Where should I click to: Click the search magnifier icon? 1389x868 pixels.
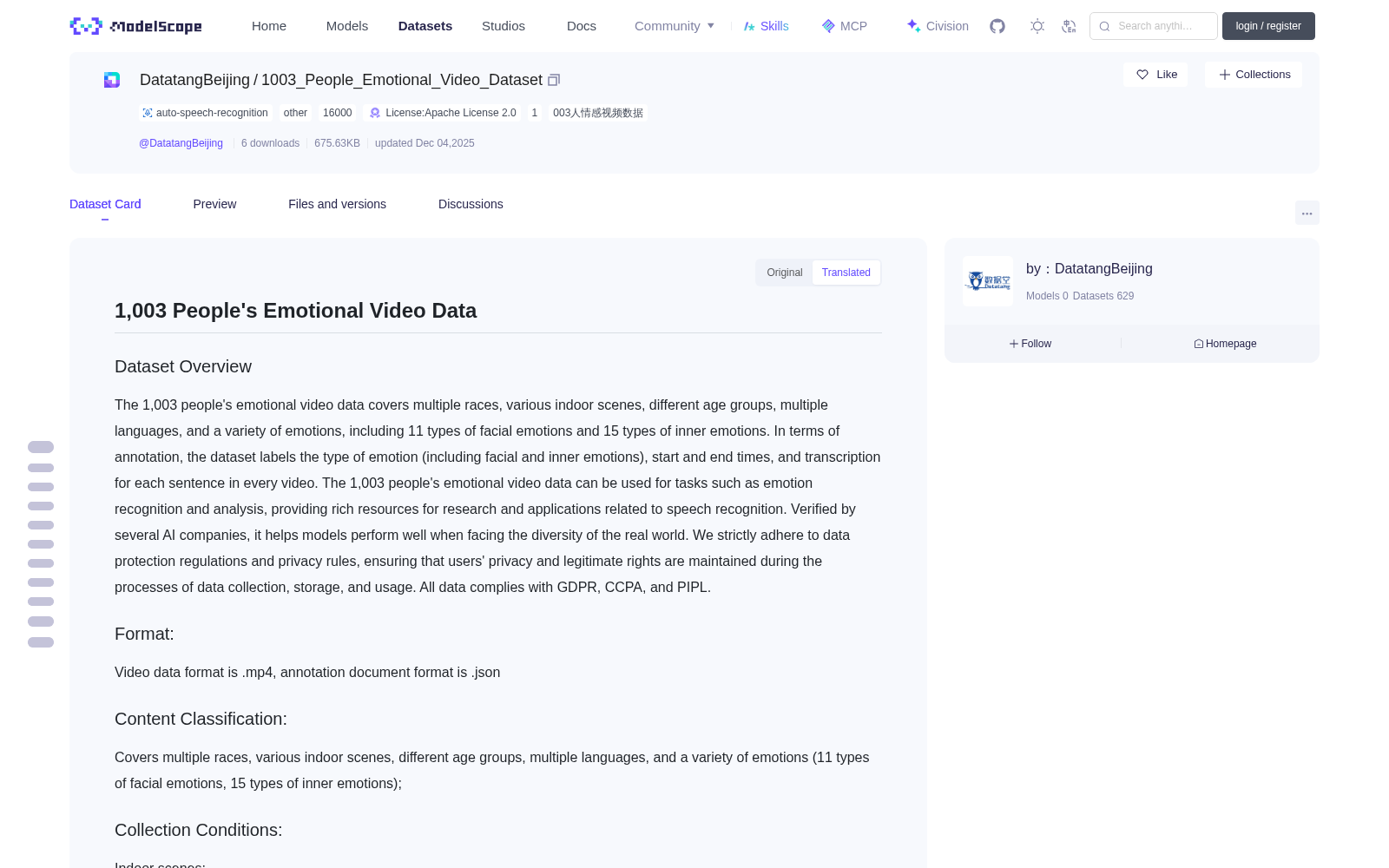pos(1104,26)
